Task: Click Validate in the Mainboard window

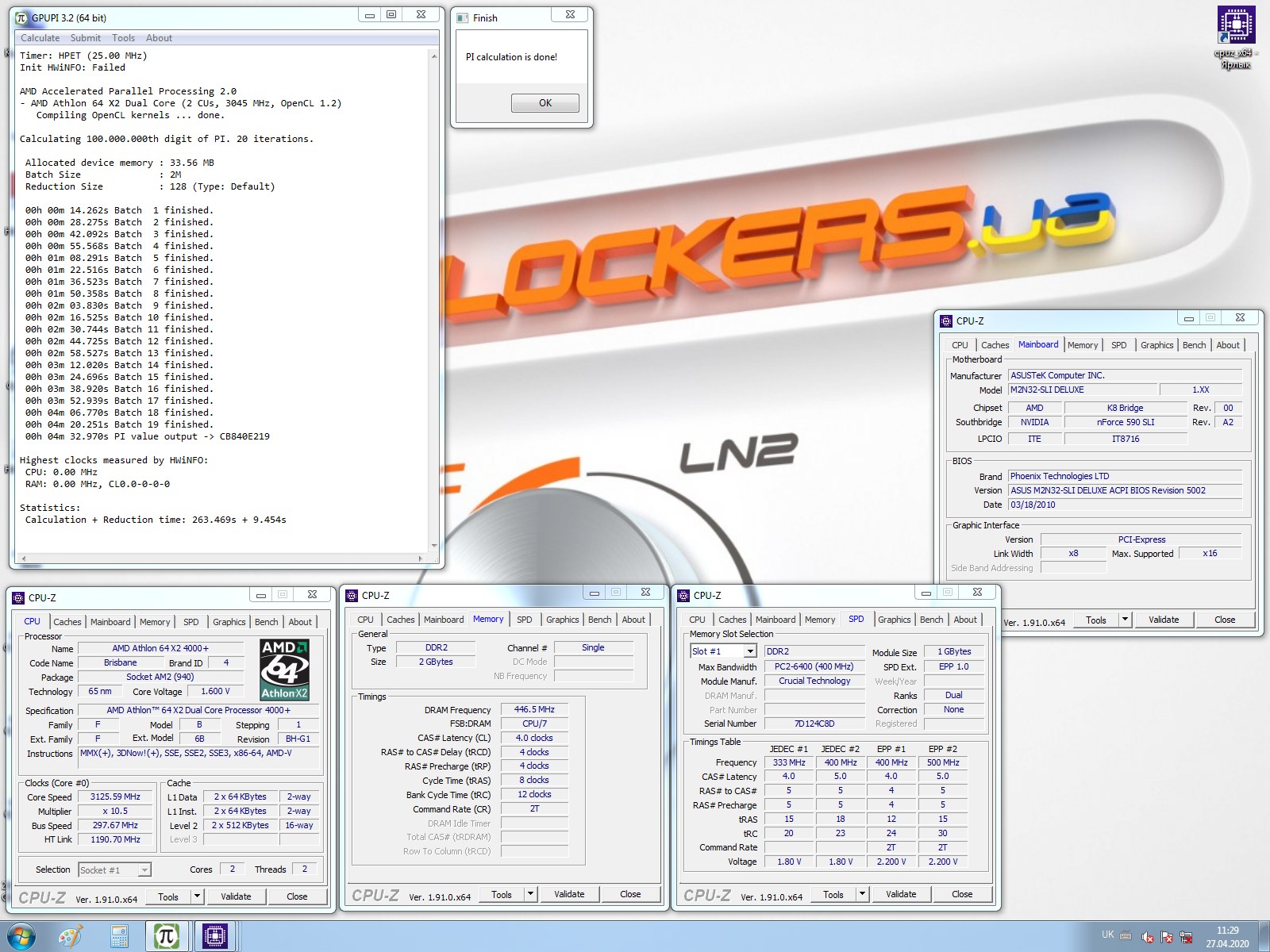Action: click(1164, 620)
